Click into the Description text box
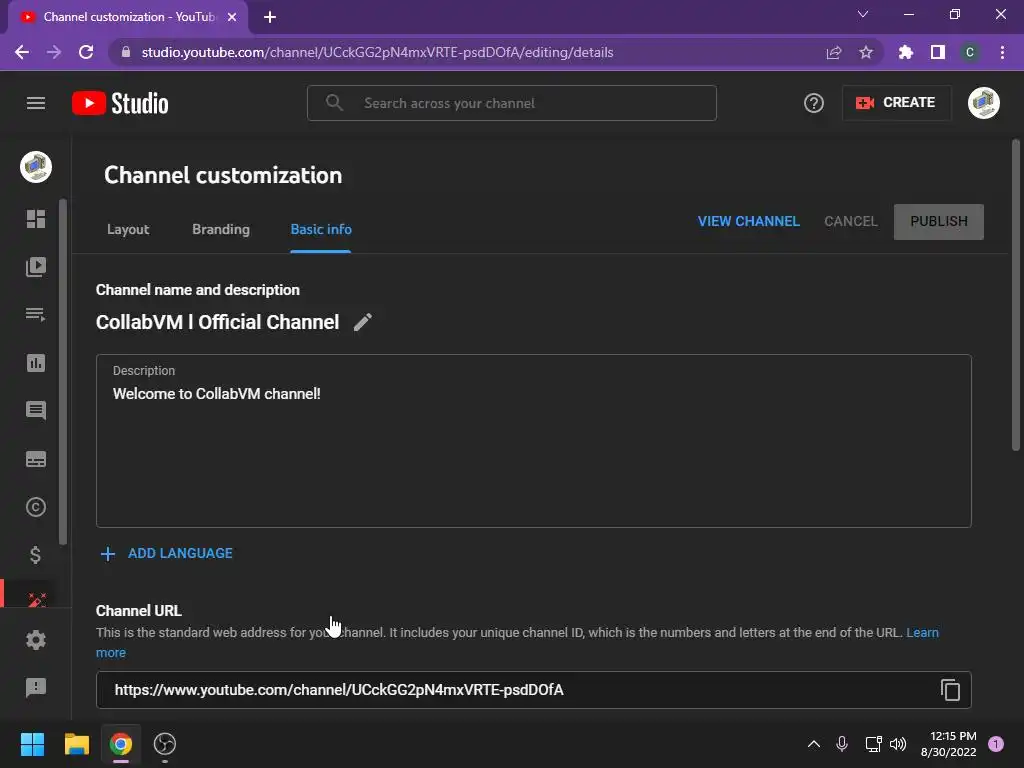The image size is (1024, 768). tap(534, 441)
